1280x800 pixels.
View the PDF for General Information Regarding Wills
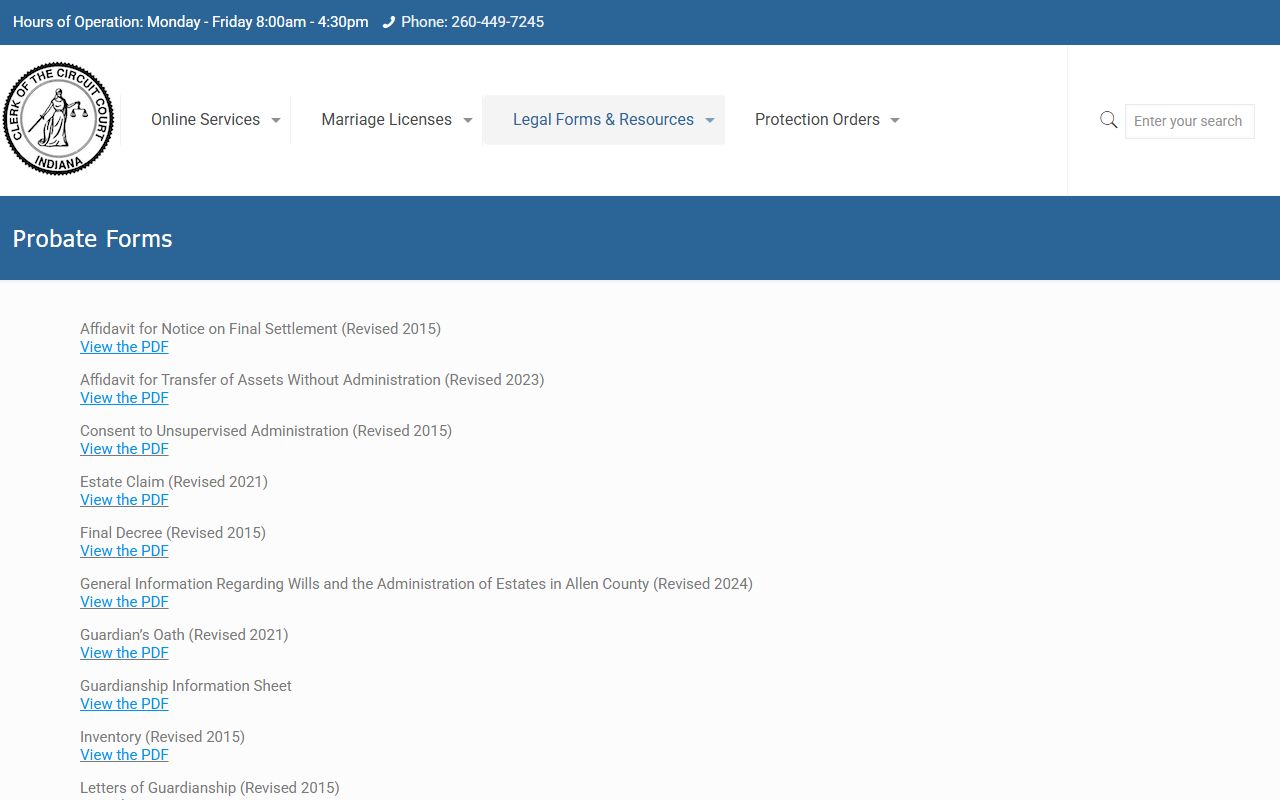124,602
